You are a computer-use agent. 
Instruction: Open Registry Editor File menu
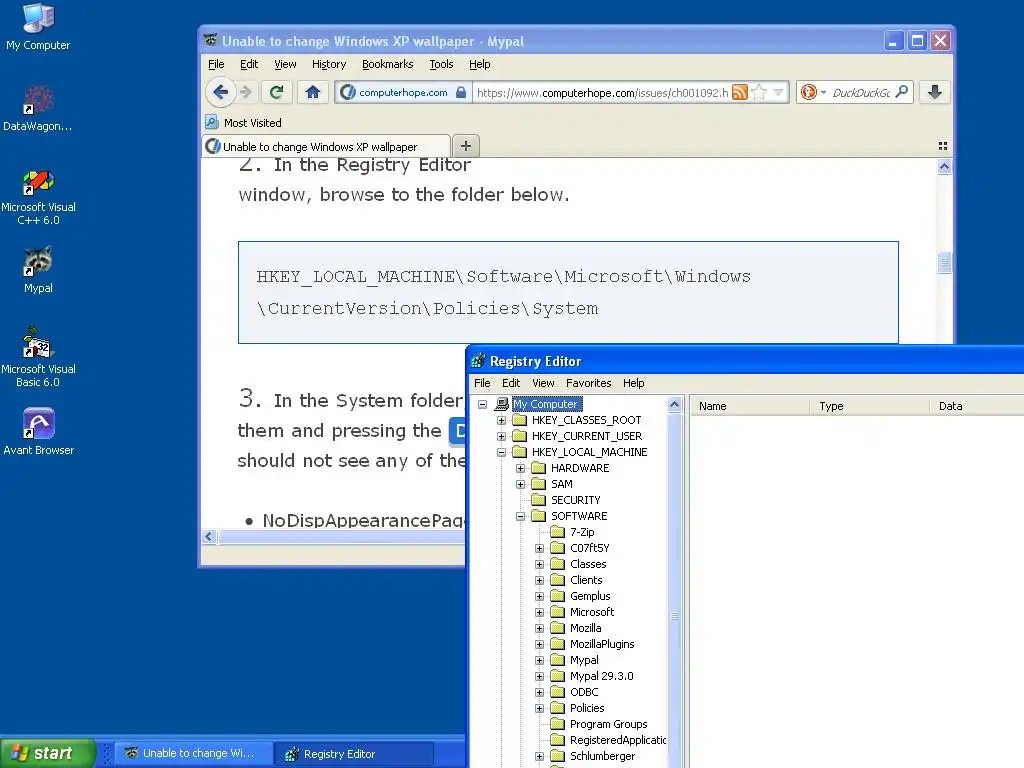tap(482, 383)
